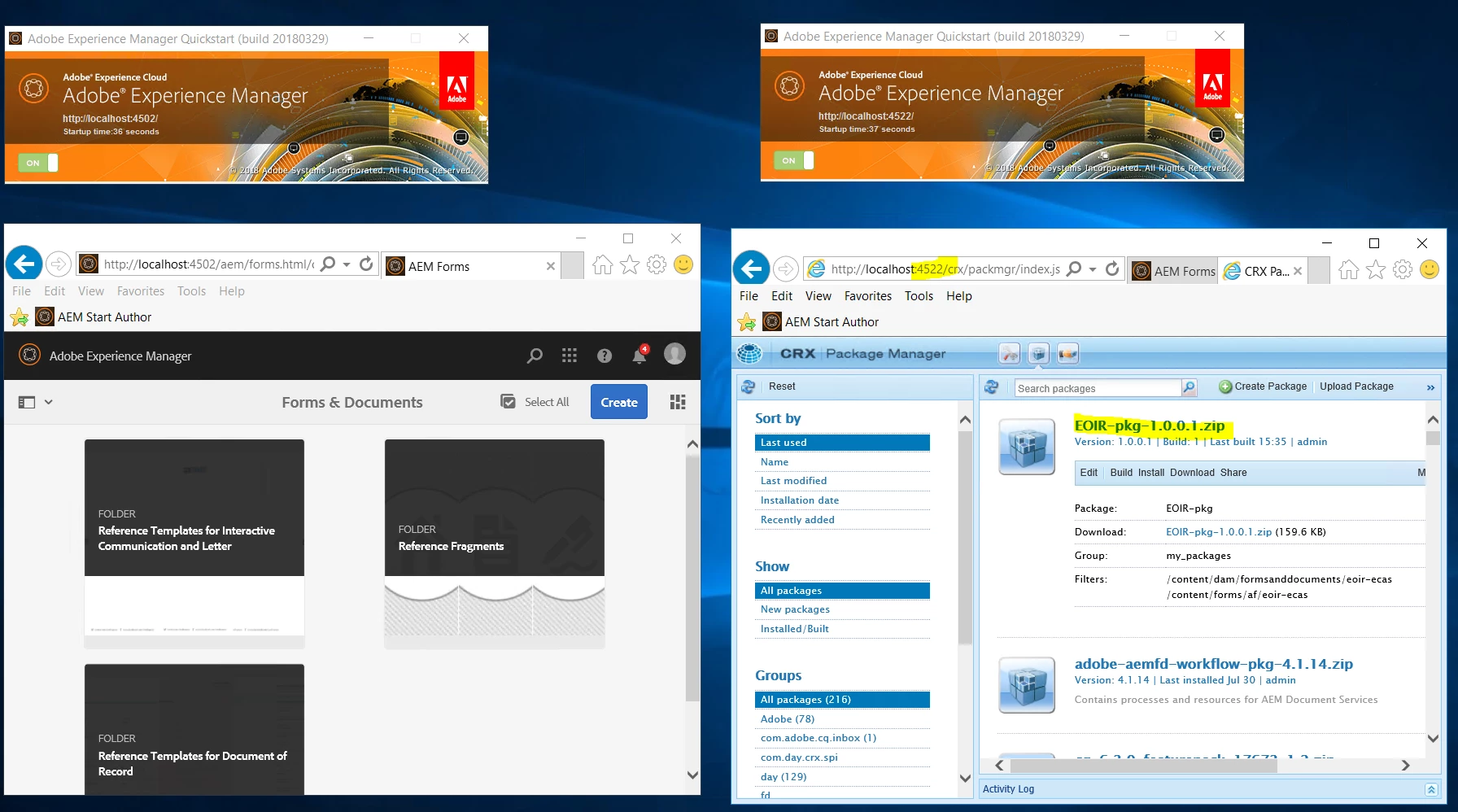The image size is (1458, 812).
Task: Open the Tools menu in the right browser
Action: 919,296
